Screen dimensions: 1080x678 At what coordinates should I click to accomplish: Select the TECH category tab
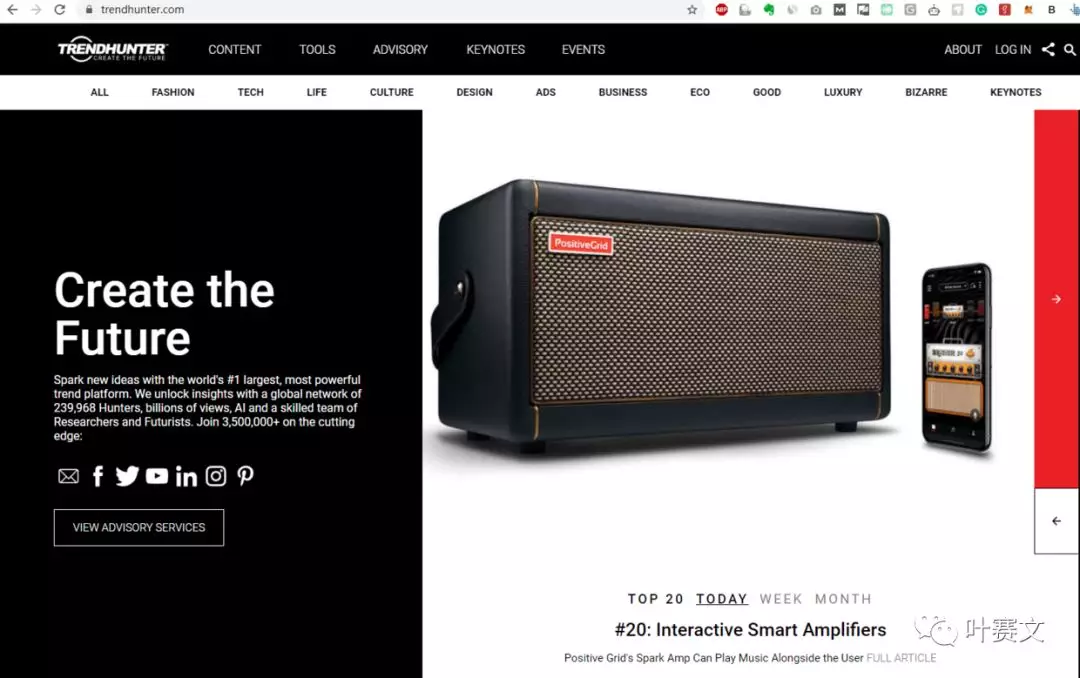(251, 92)
